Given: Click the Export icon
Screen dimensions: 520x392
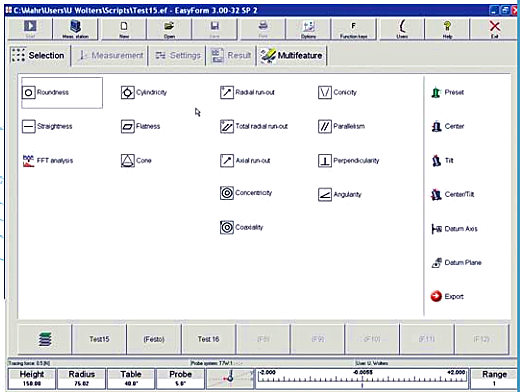Looking at the screenshot, I should pos(436,296).
